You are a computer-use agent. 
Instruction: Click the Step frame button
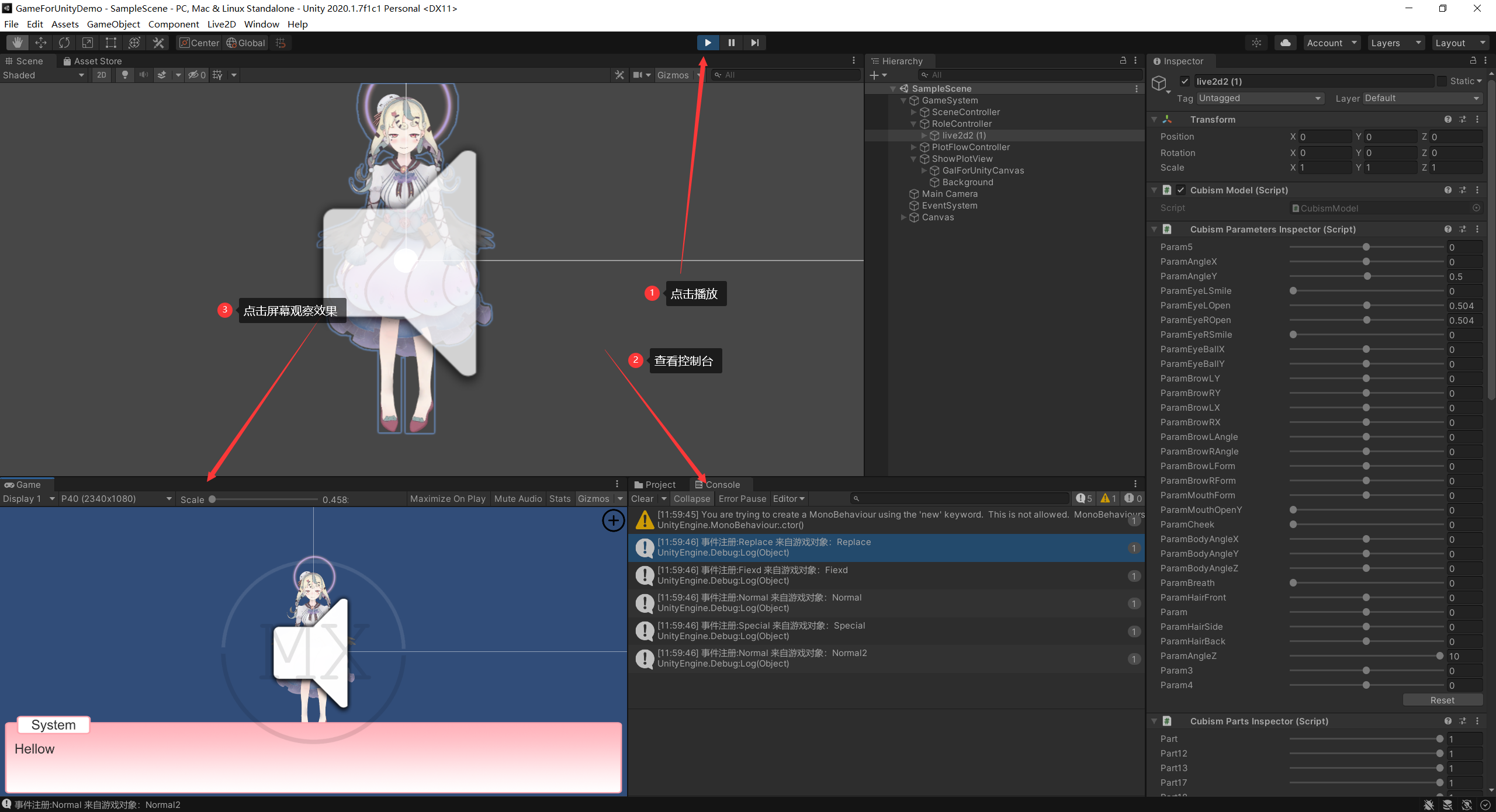click(754, 43)
